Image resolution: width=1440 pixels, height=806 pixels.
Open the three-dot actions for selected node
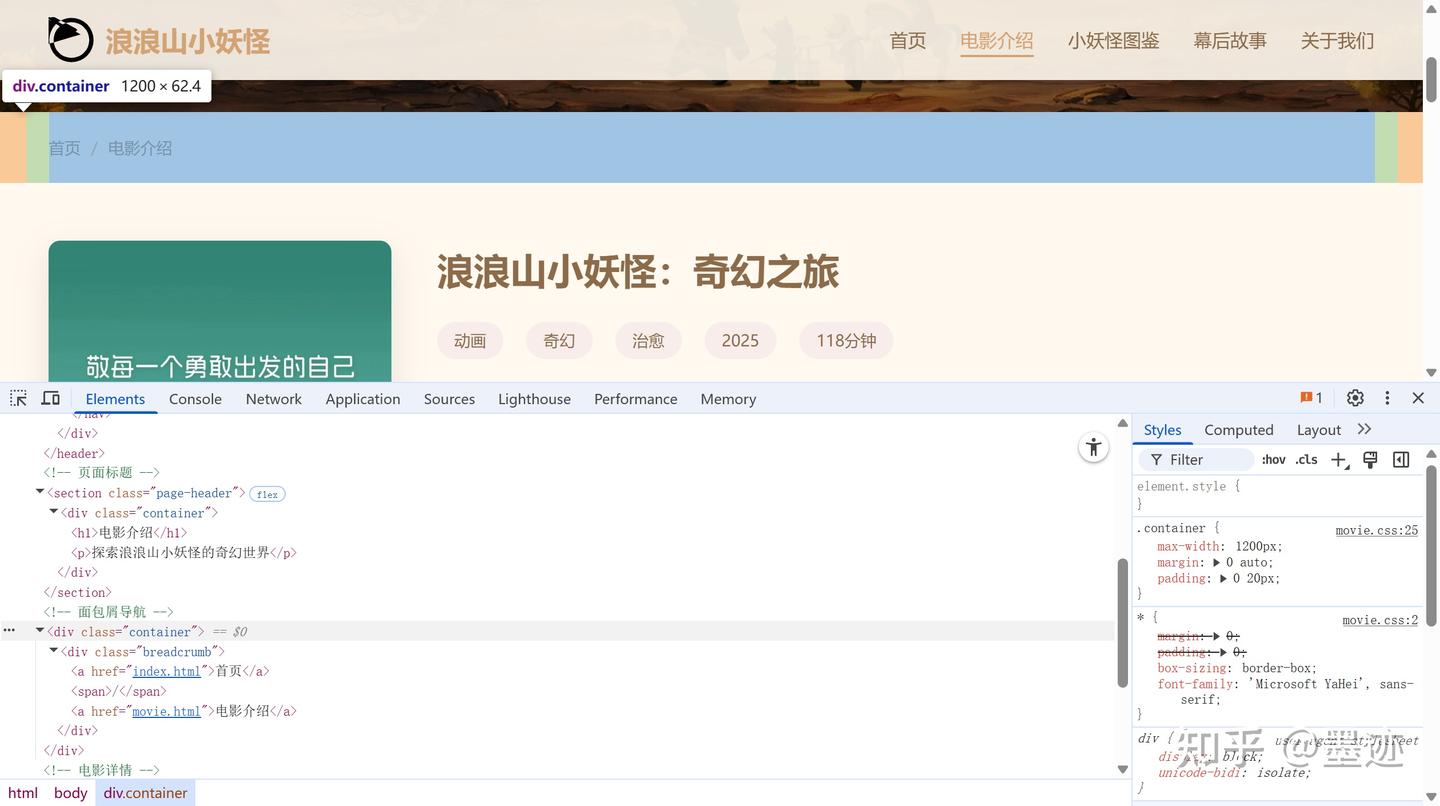[x=9, y=631]
